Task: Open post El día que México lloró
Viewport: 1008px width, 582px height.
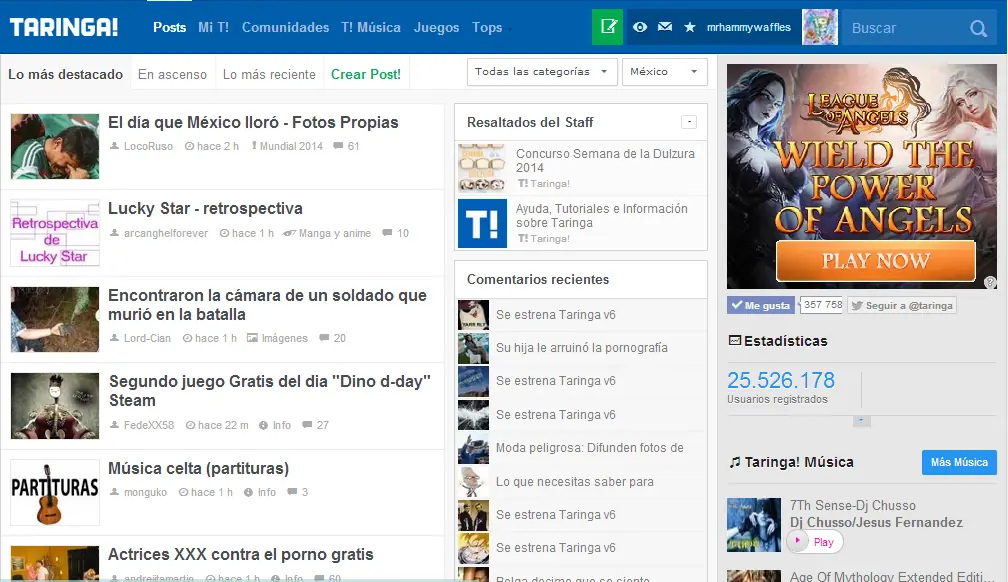Action: pos(253,122)
